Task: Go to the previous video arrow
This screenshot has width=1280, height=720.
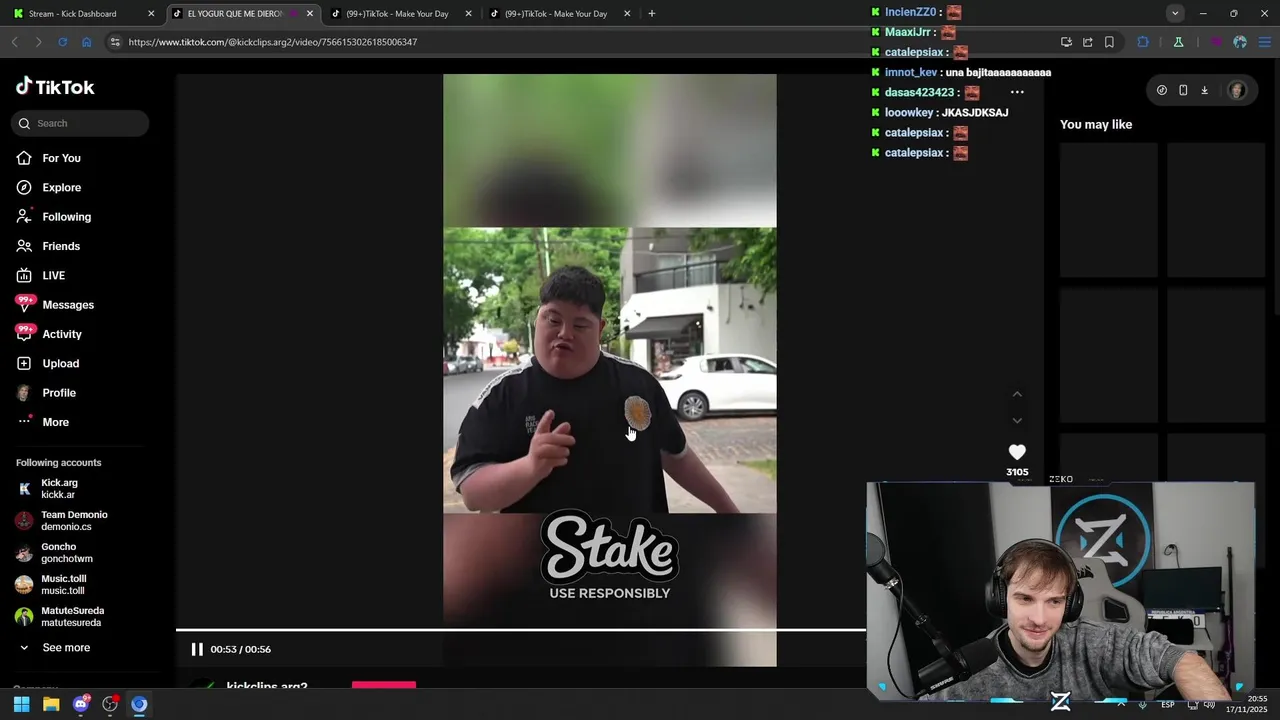Action: click(x=1017, y=394)
